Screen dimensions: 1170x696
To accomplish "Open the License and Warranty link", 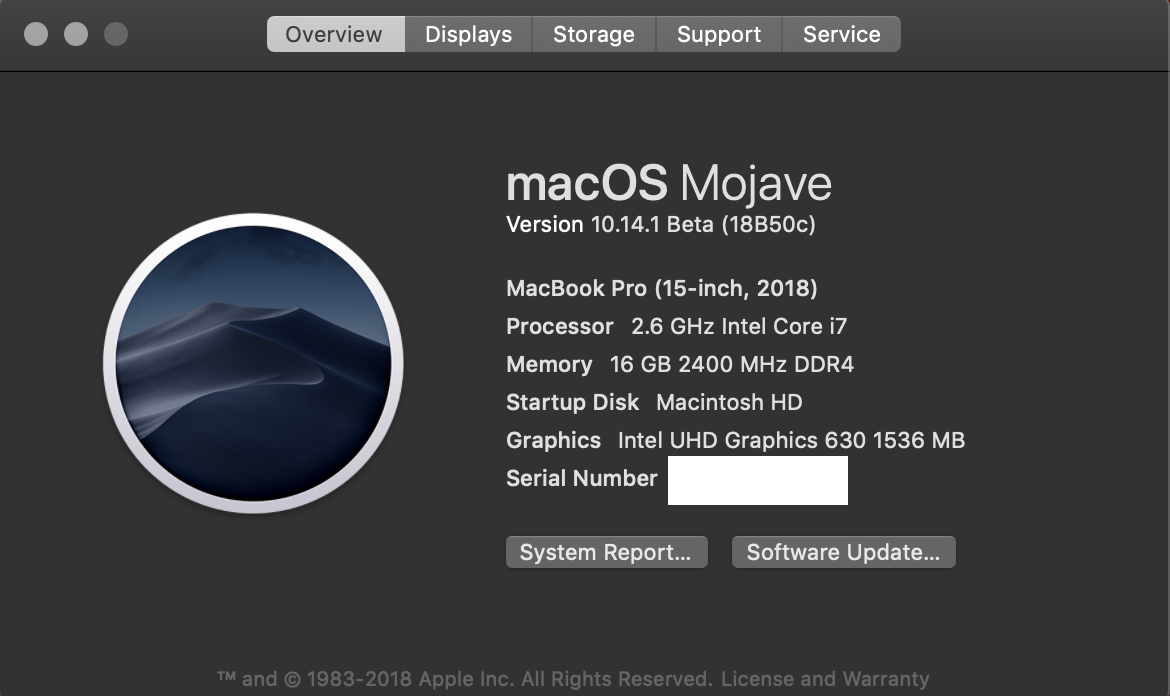I will pyautogui.click(x=825, y=679).
